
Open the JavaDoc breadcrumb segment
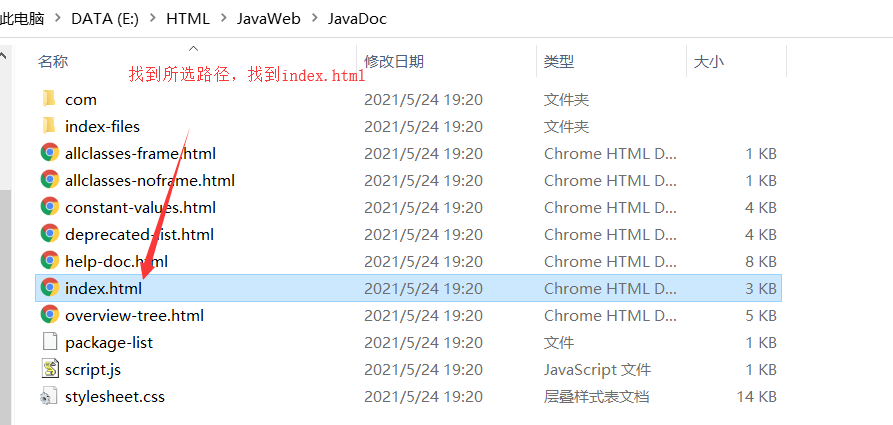[357, 18]
